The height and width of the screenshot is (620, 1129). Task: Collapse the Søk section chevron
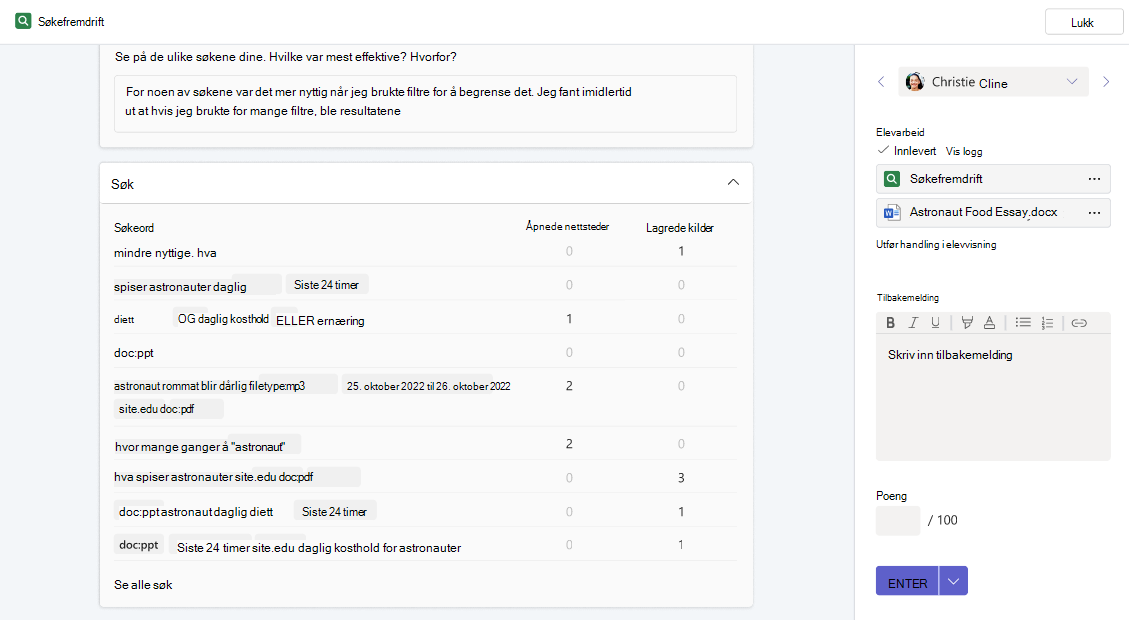733,183
